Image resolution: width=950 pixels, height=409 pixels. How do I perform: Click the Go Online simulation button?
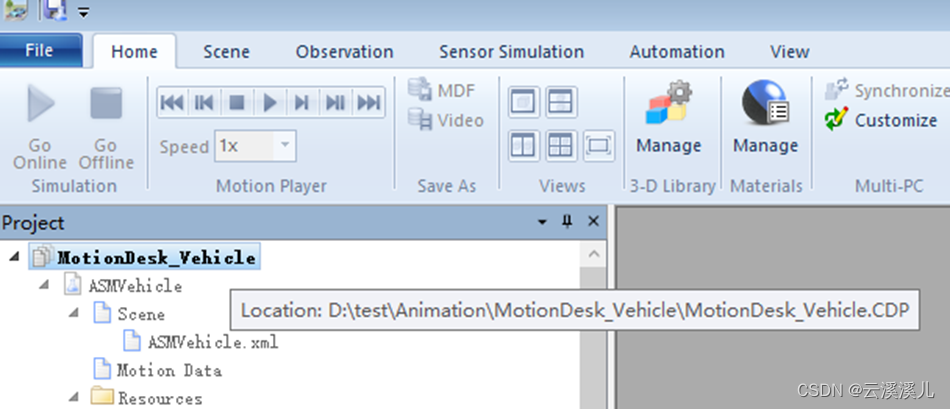39,128
